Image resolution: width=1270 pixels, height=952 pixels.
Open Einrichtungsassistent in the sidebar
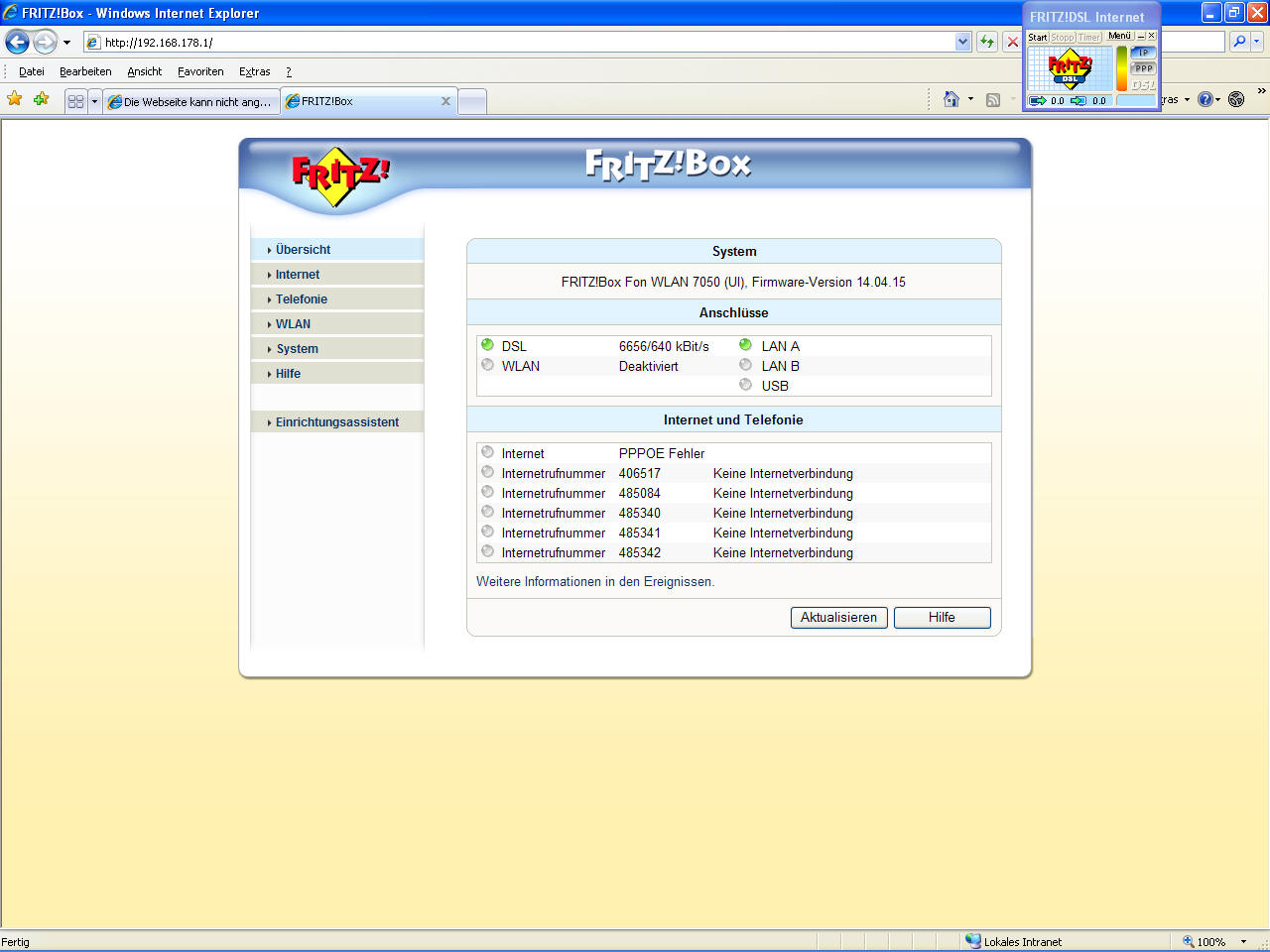pyautogui.click(x=337, y=422)
